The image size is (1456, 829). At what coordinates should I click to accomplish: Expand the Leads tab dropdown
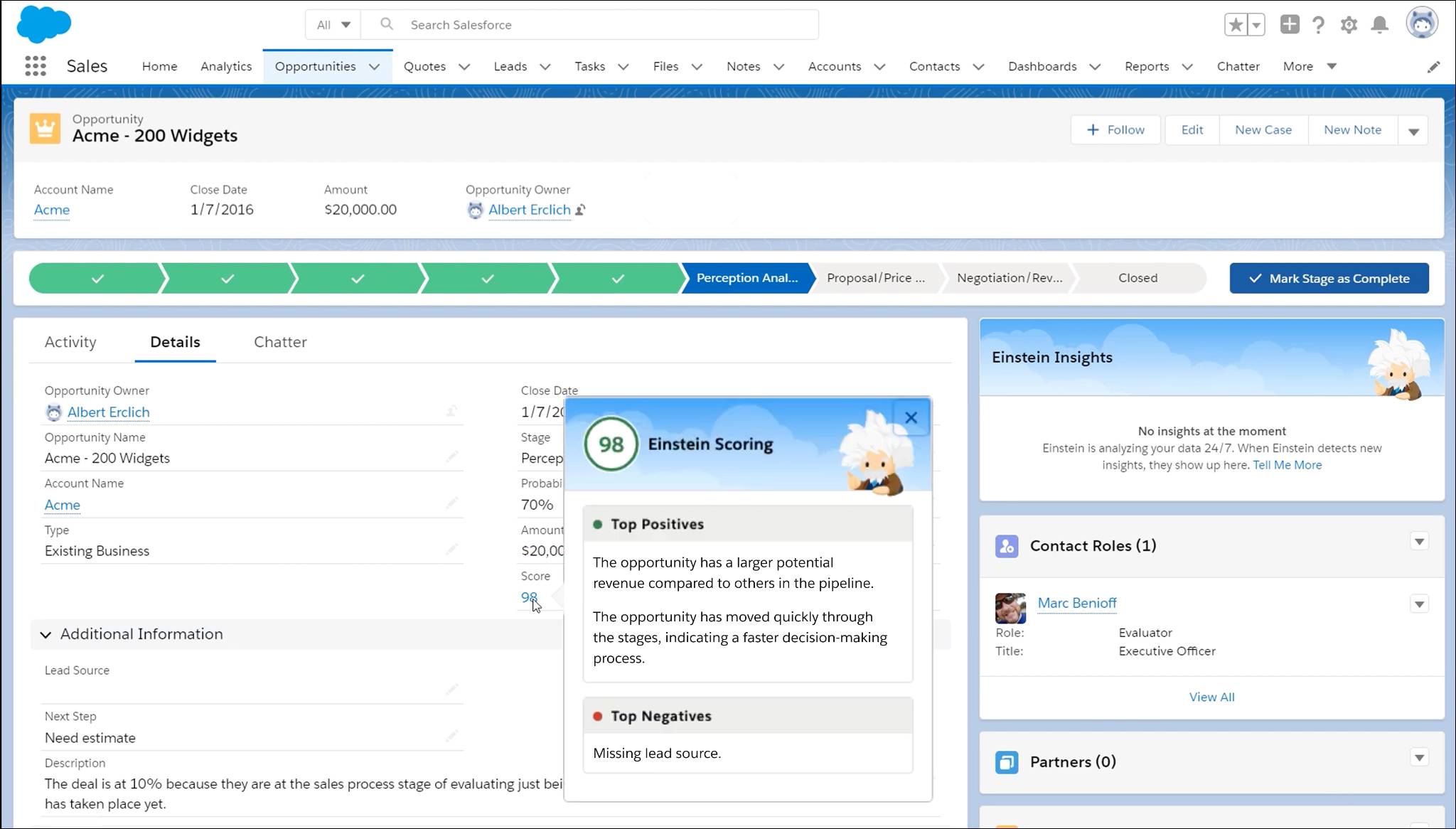point(545,67)
